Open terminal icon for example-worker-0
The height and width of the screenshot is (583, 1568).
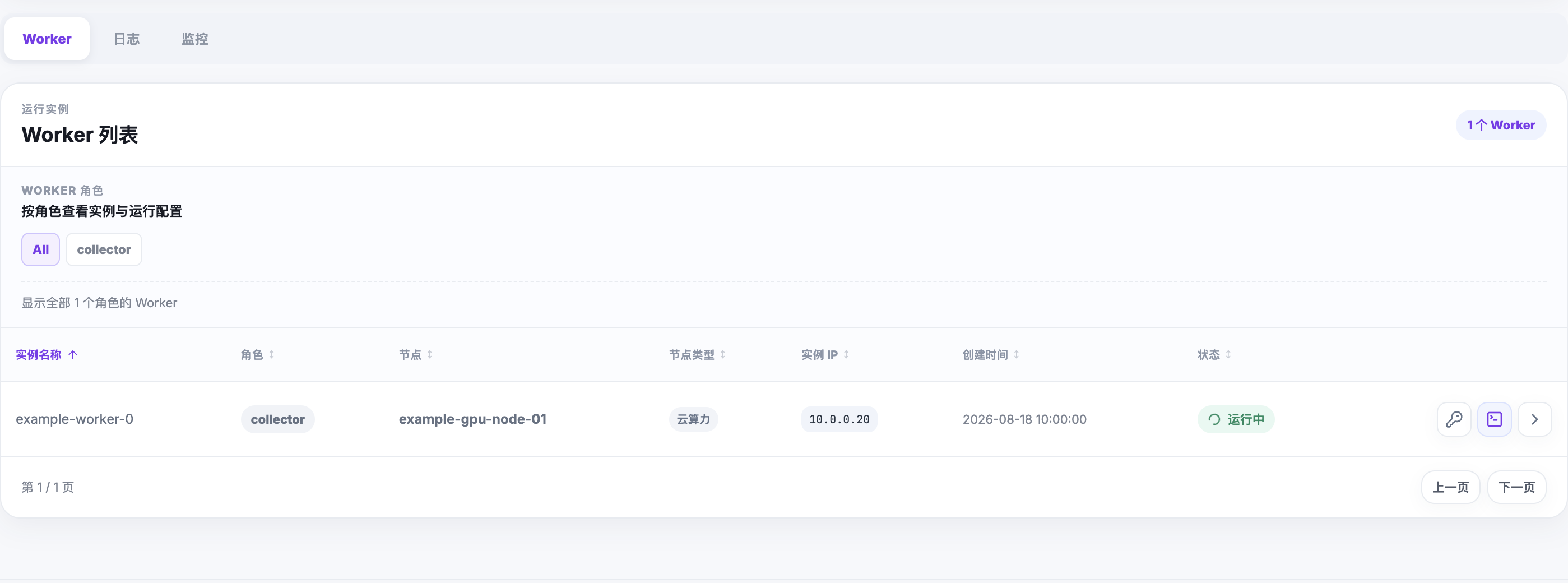(x=1495, y=419)
